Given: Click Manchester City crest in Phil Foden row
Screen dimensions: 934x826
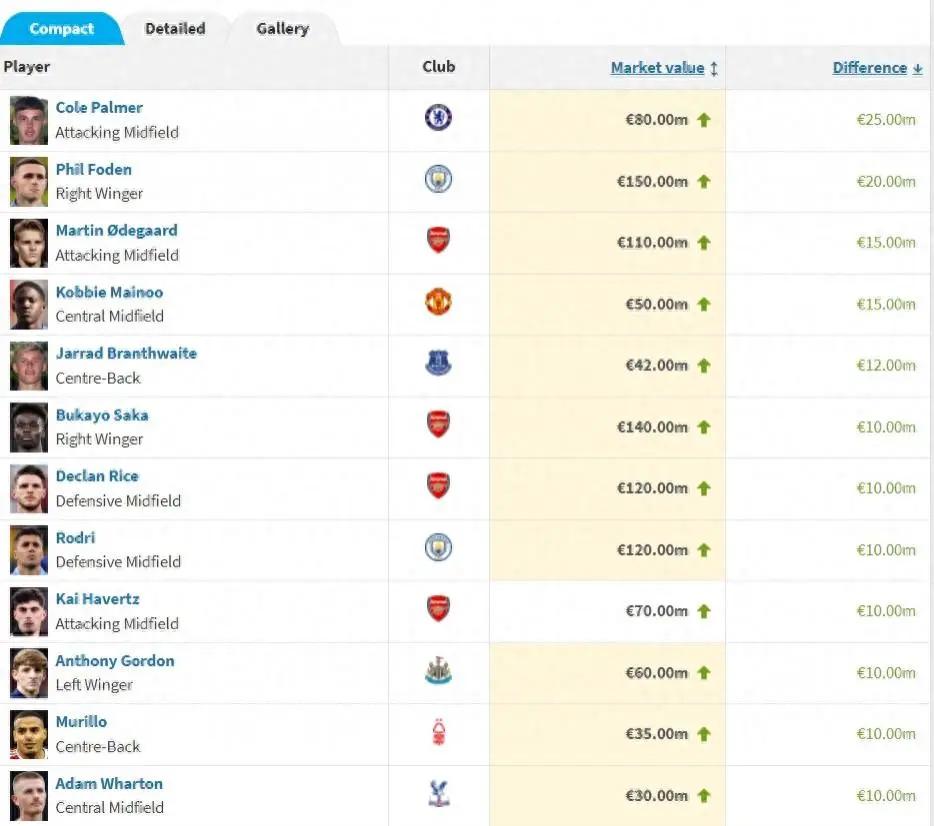Looking at the screenshot, I should click(x=438, y=179).
